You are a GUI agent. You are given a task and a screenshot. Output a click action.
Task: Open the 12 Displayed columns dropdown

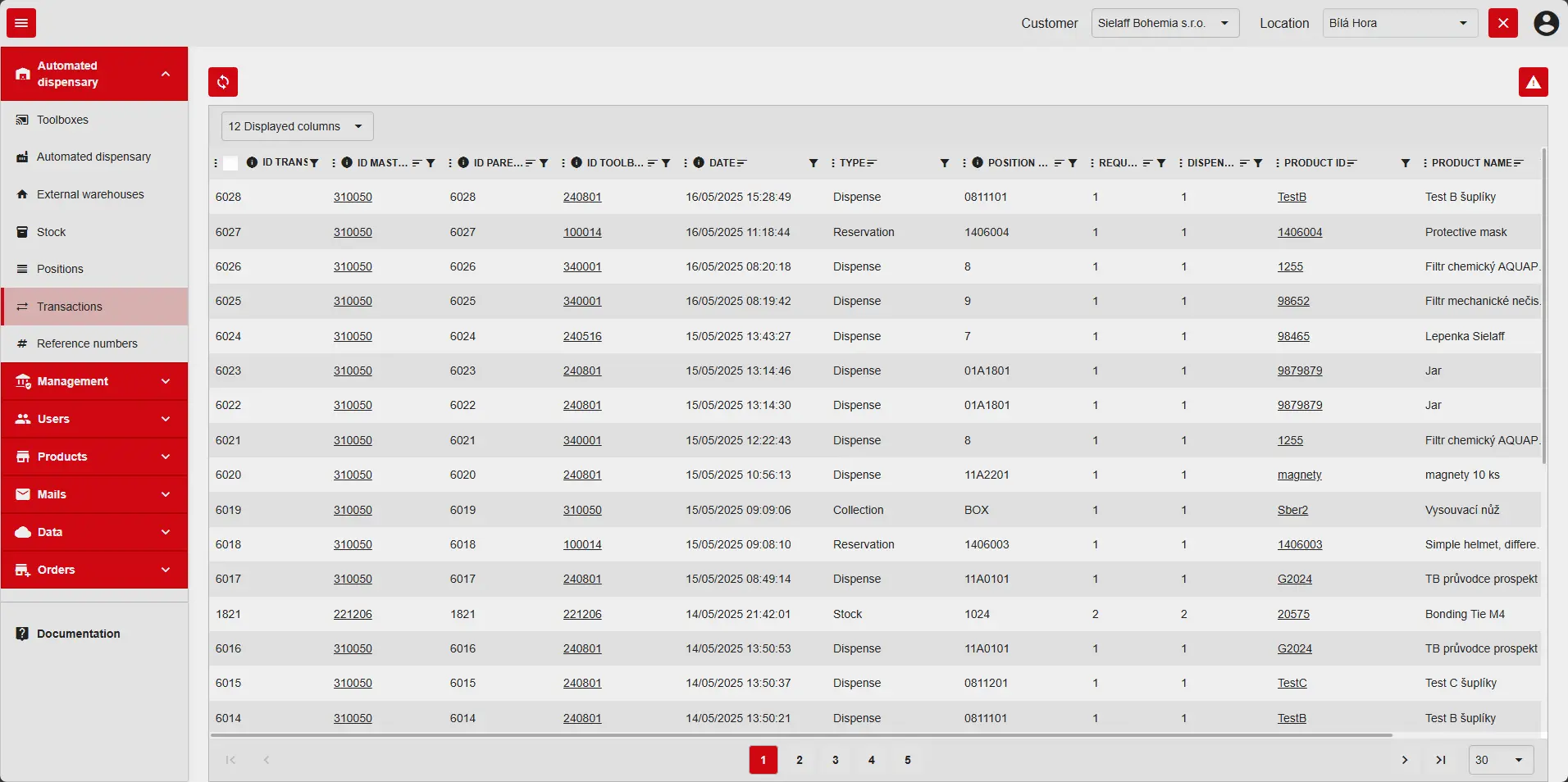click(x=297, y=126)
